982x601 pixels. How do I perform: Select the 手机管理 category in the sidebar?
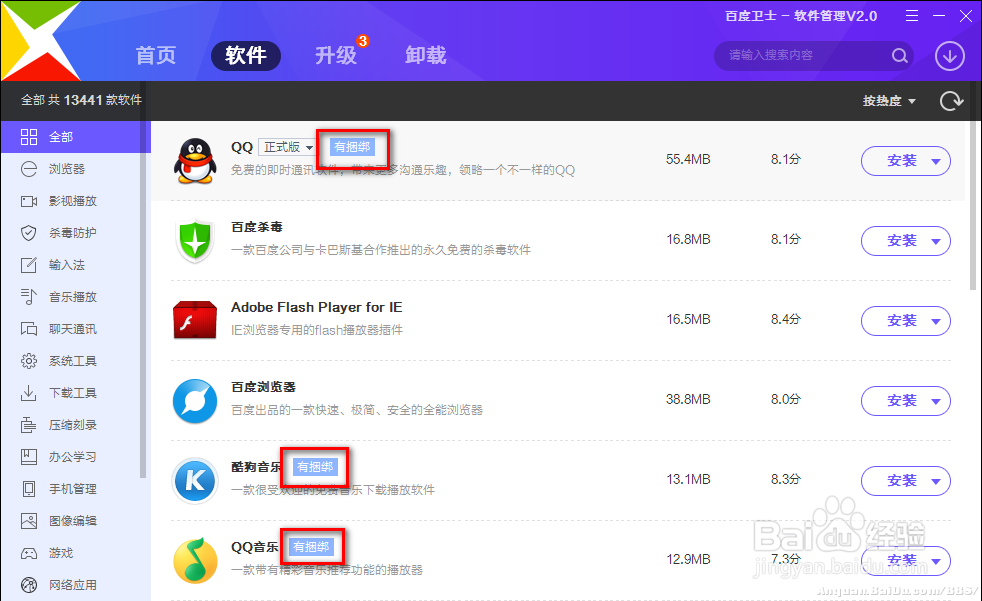click(70, 488)
